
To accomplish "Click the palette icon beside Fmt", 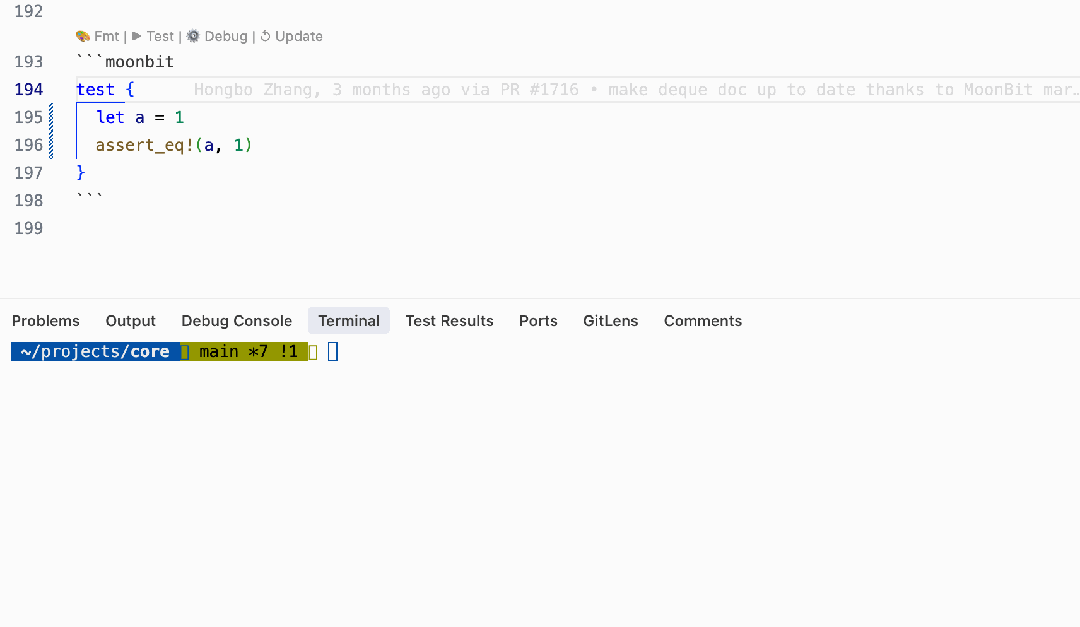I will tap(83, 37).
